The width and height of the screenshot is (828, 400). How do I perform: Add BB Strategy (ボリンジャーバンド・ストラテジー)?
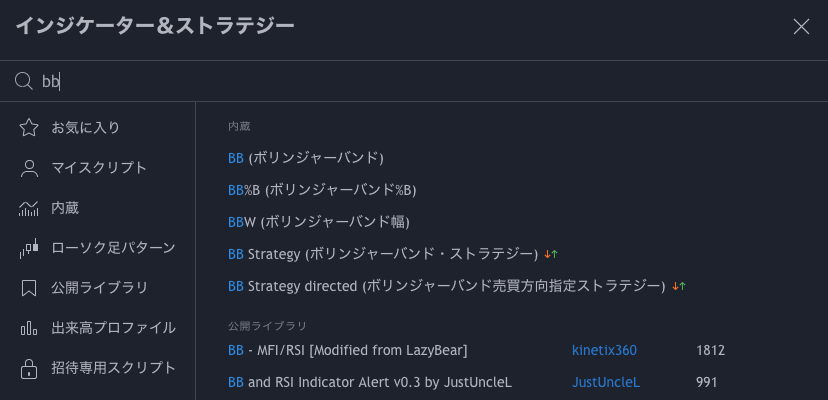(384, 254)
